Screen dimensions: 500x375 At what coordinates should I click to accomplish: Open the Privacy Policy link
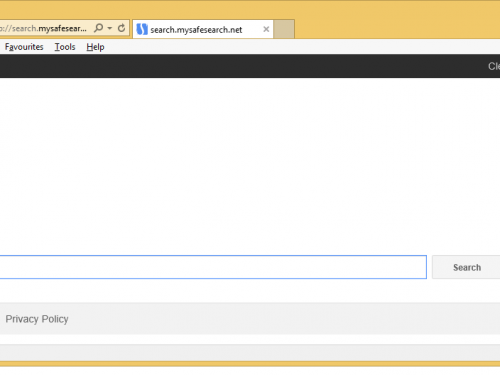[37, 319]
